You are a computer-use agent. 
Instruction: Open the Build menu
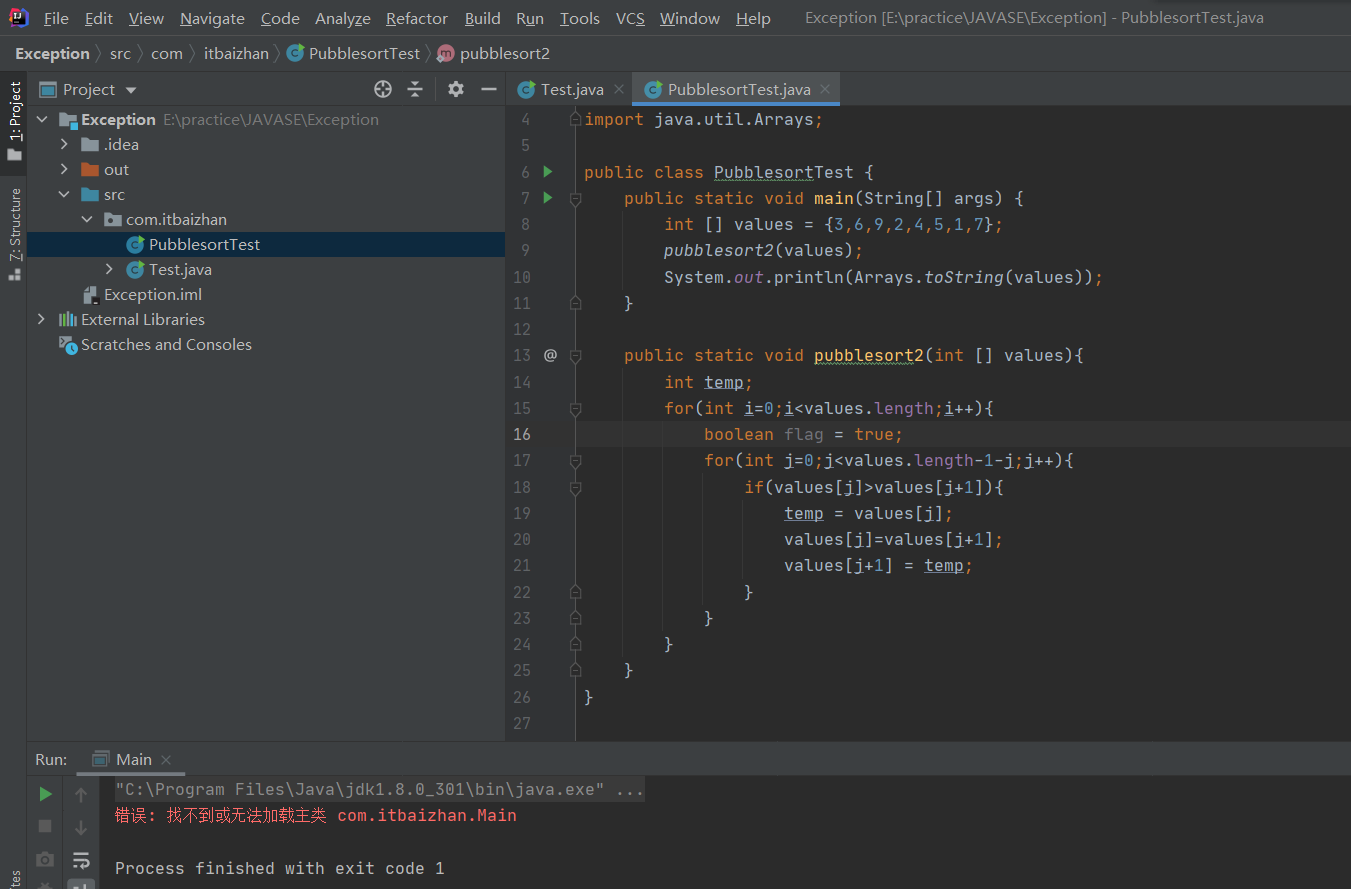(483, 18)
